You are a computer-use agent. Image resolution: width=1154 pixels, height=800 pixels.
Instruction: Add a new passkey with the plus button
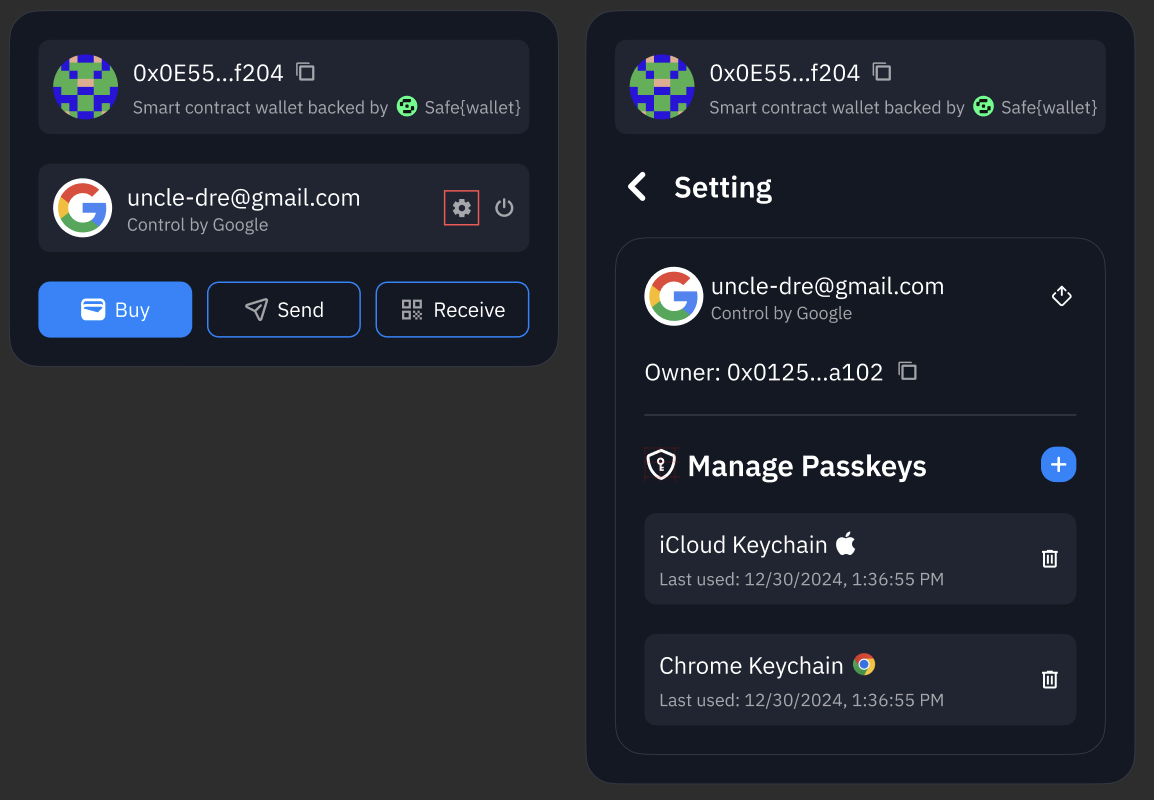click(1058, 464)
